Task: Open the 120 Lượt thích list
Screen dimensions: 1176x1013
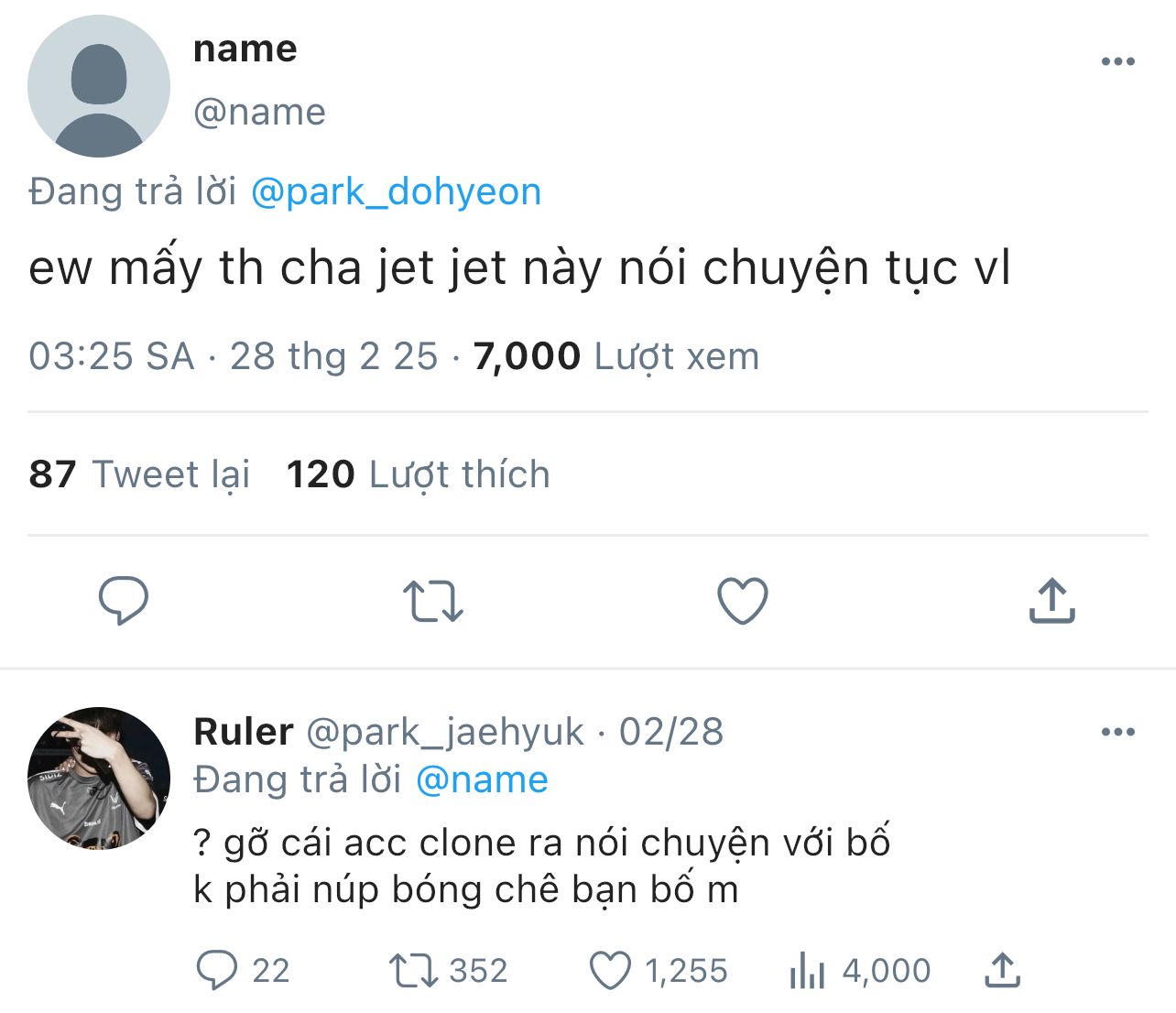Action: tap(418, 474)
